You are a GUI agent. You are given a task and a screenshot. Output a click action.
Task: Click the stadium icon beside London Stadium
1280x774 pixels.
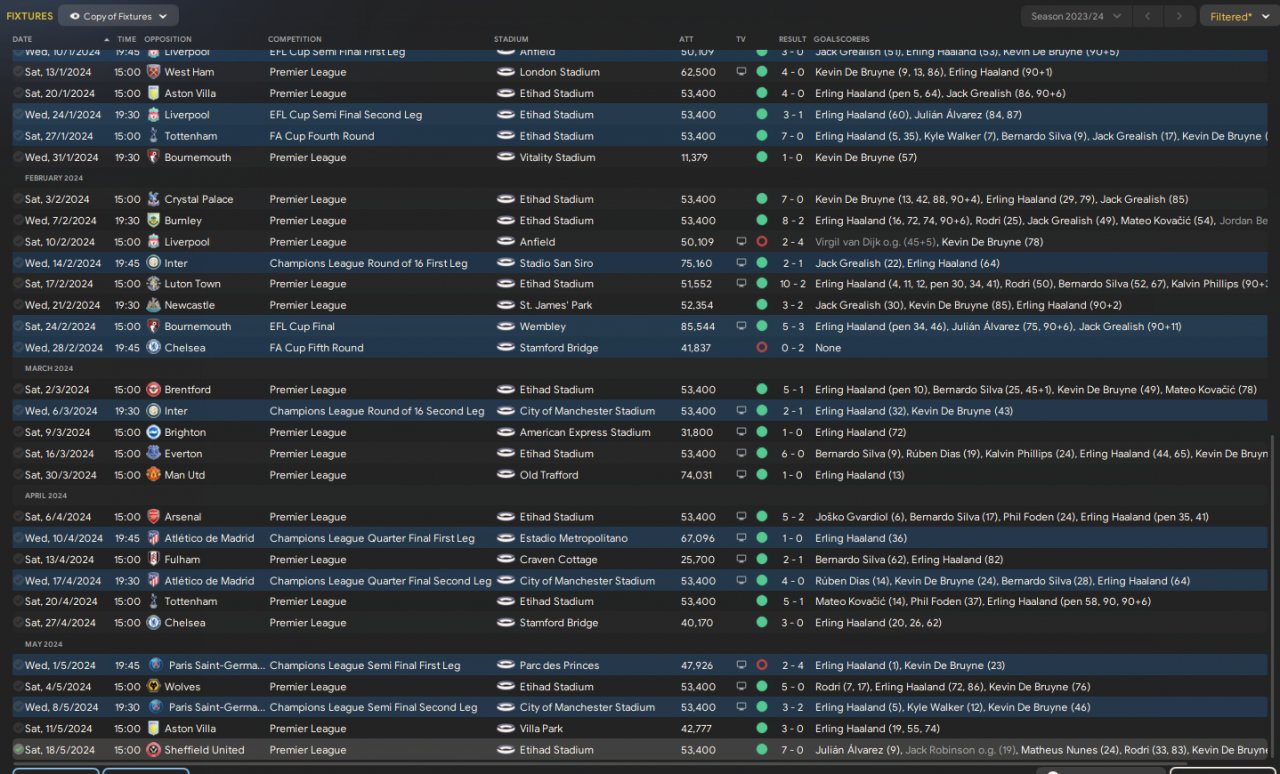(505, 72)
